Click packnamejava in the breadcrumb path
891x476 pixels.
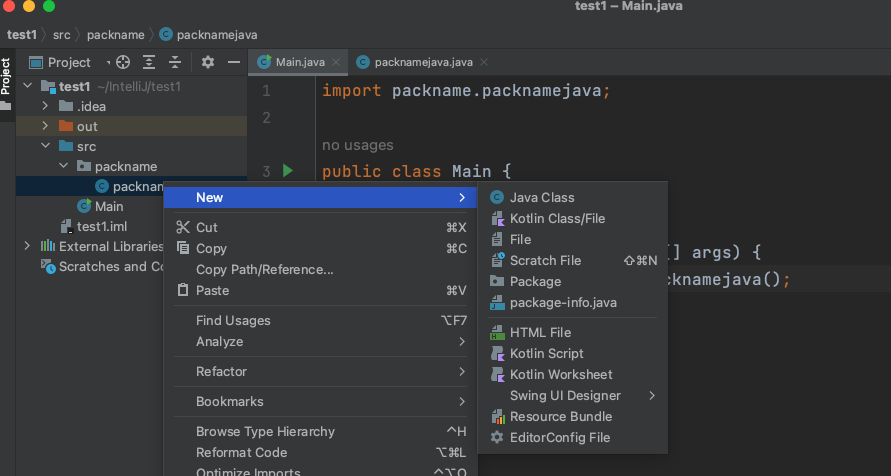[x=216, y=35]
